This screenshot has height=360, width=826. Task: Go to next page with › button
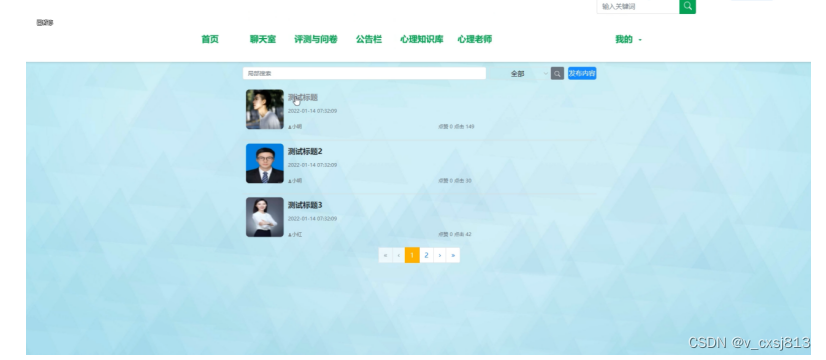(x=439, y=255)
